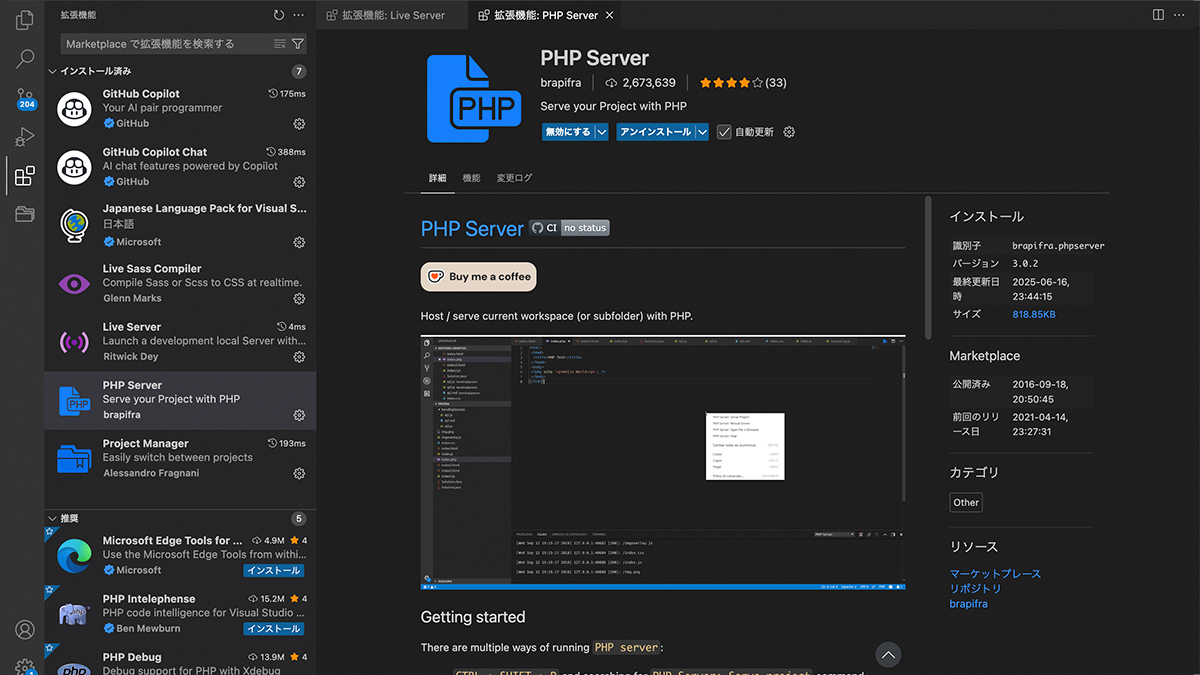Viewport: 1200px width, 675px height.
Task: Open editor more actions menu
Action: [x=1180, y=15]
